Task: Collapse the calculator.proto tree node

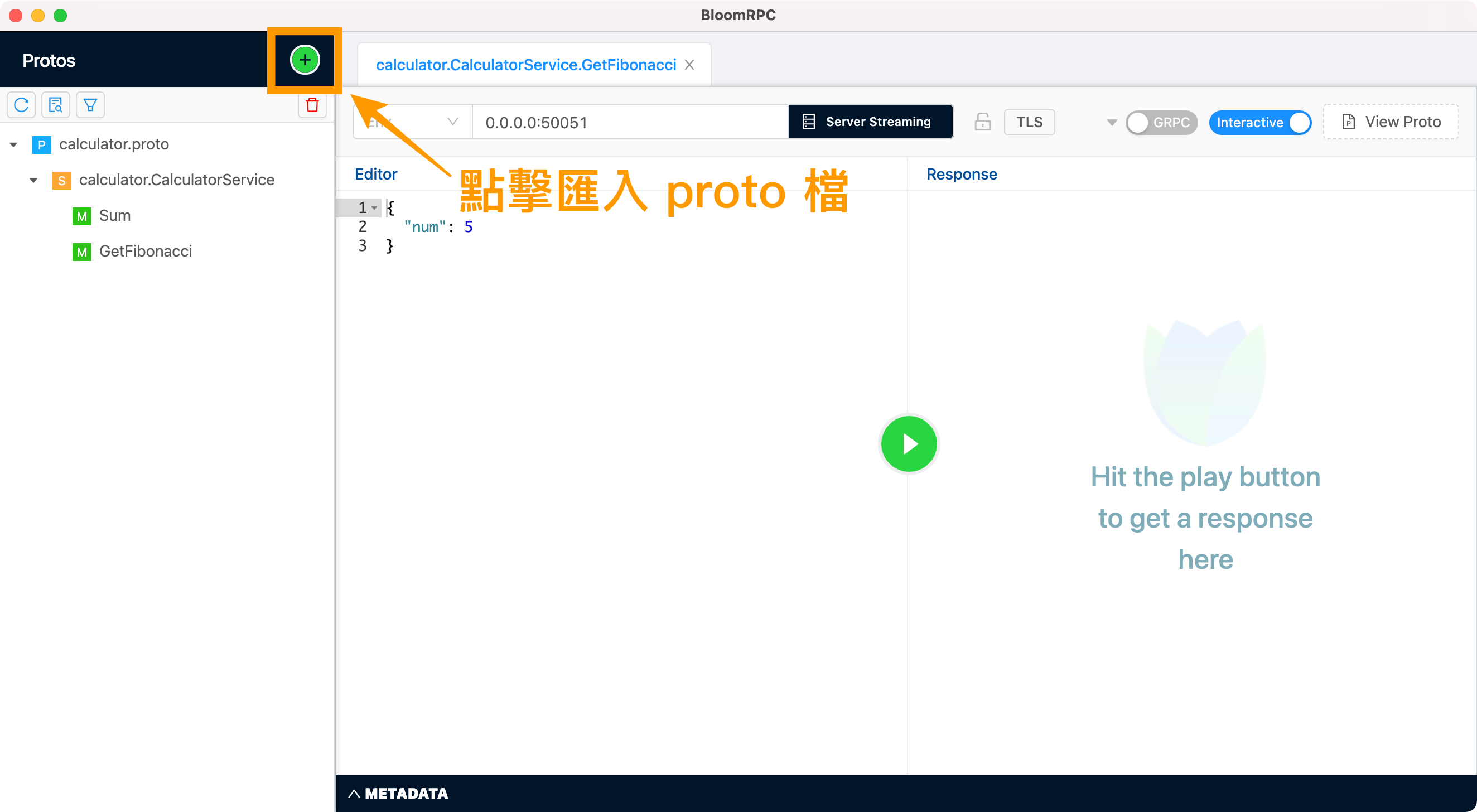Action: (14, 144)
